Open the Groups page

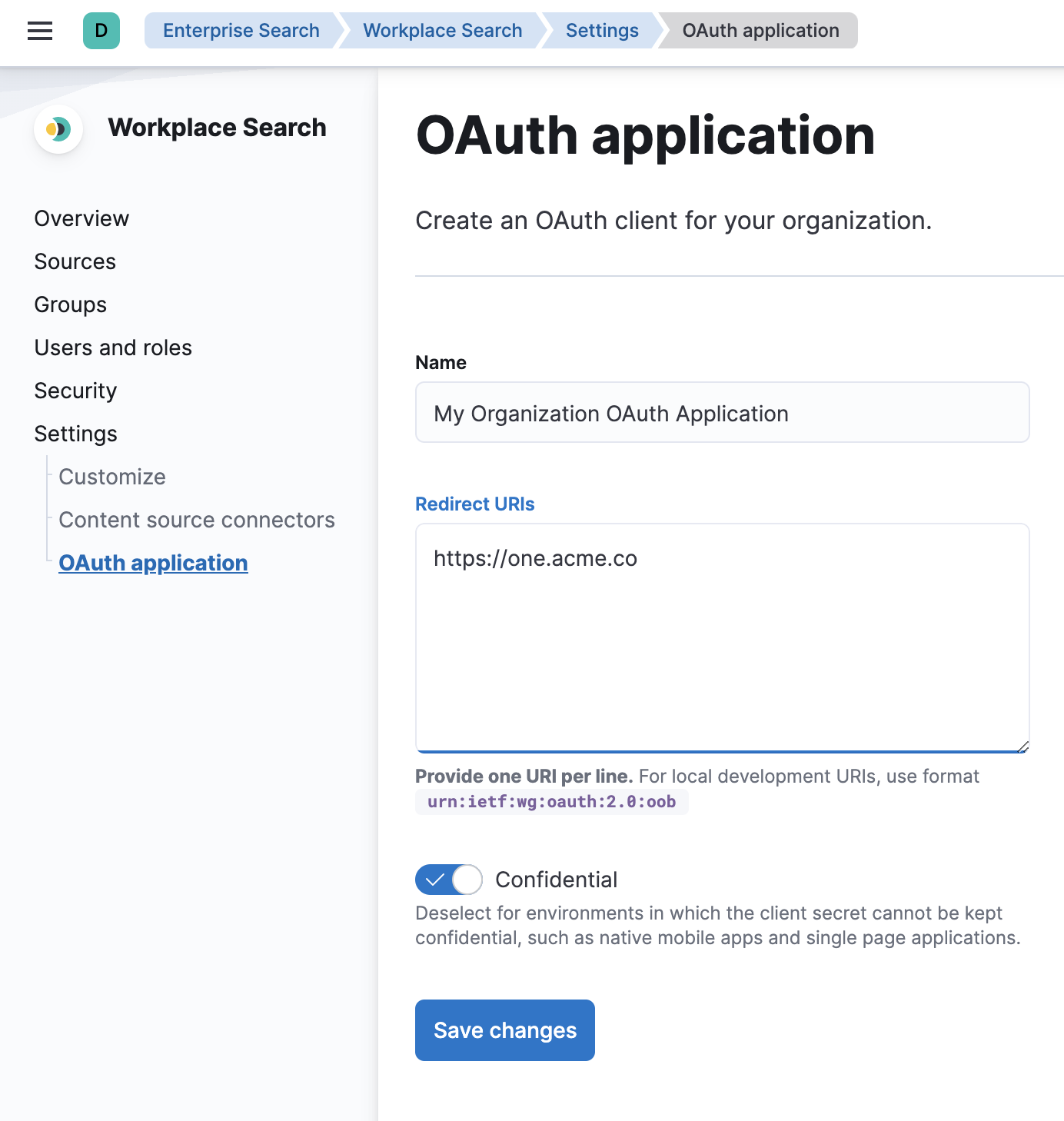coord(71,304)
